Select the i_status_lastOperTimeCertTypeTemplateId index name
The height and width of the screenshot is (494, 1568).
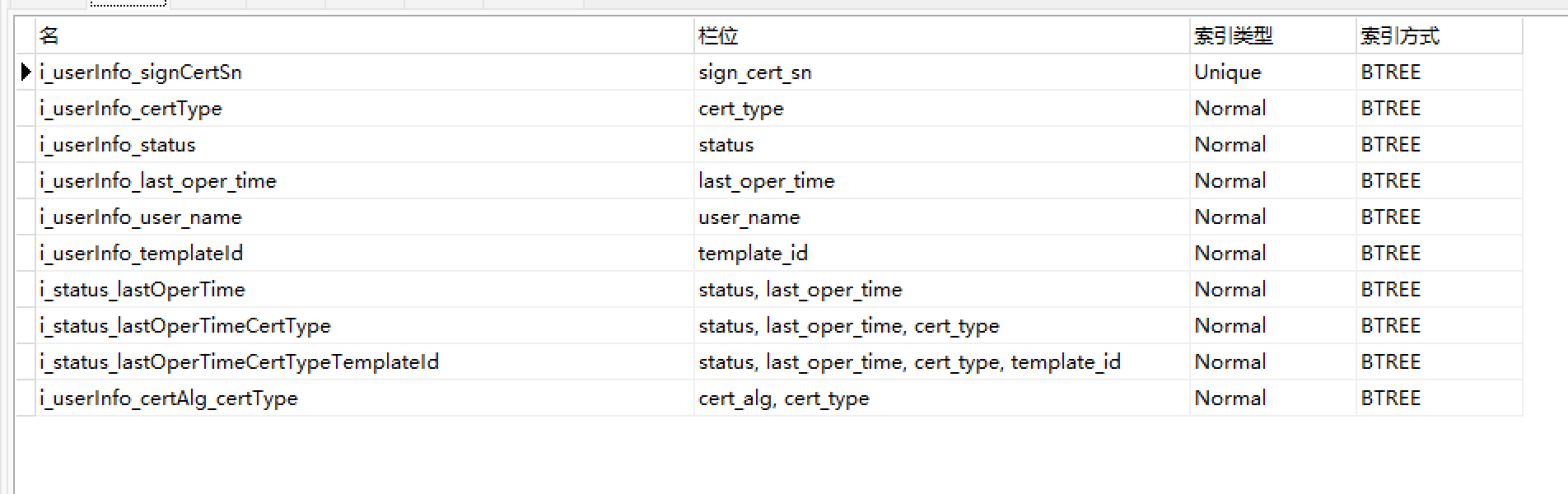[240, 362]
